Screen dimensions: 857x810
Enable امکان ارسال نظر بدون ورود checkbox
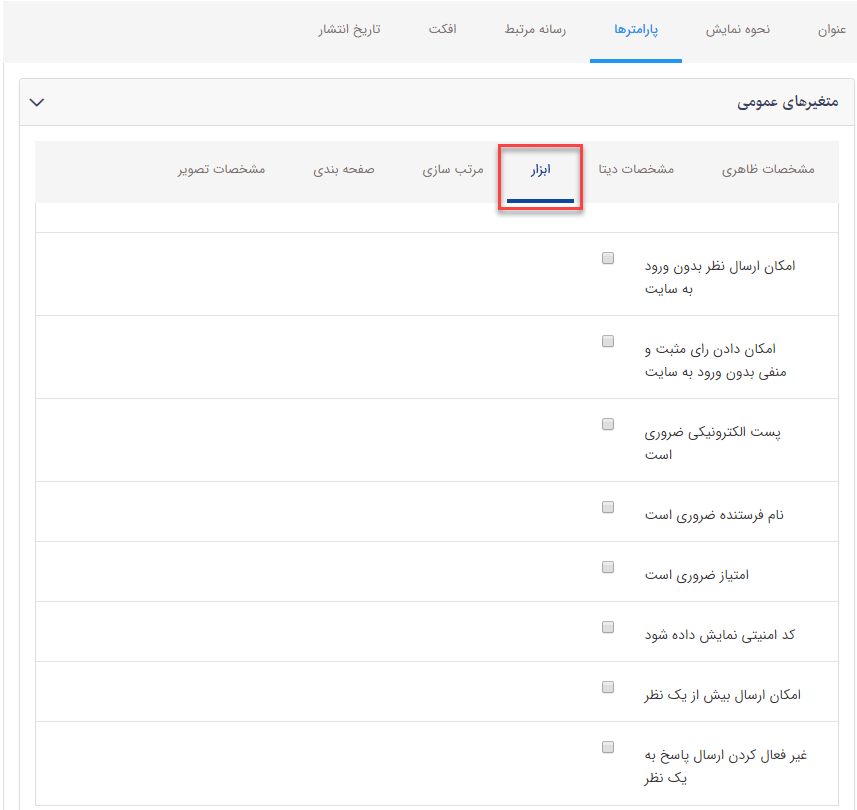coord(608,258)
